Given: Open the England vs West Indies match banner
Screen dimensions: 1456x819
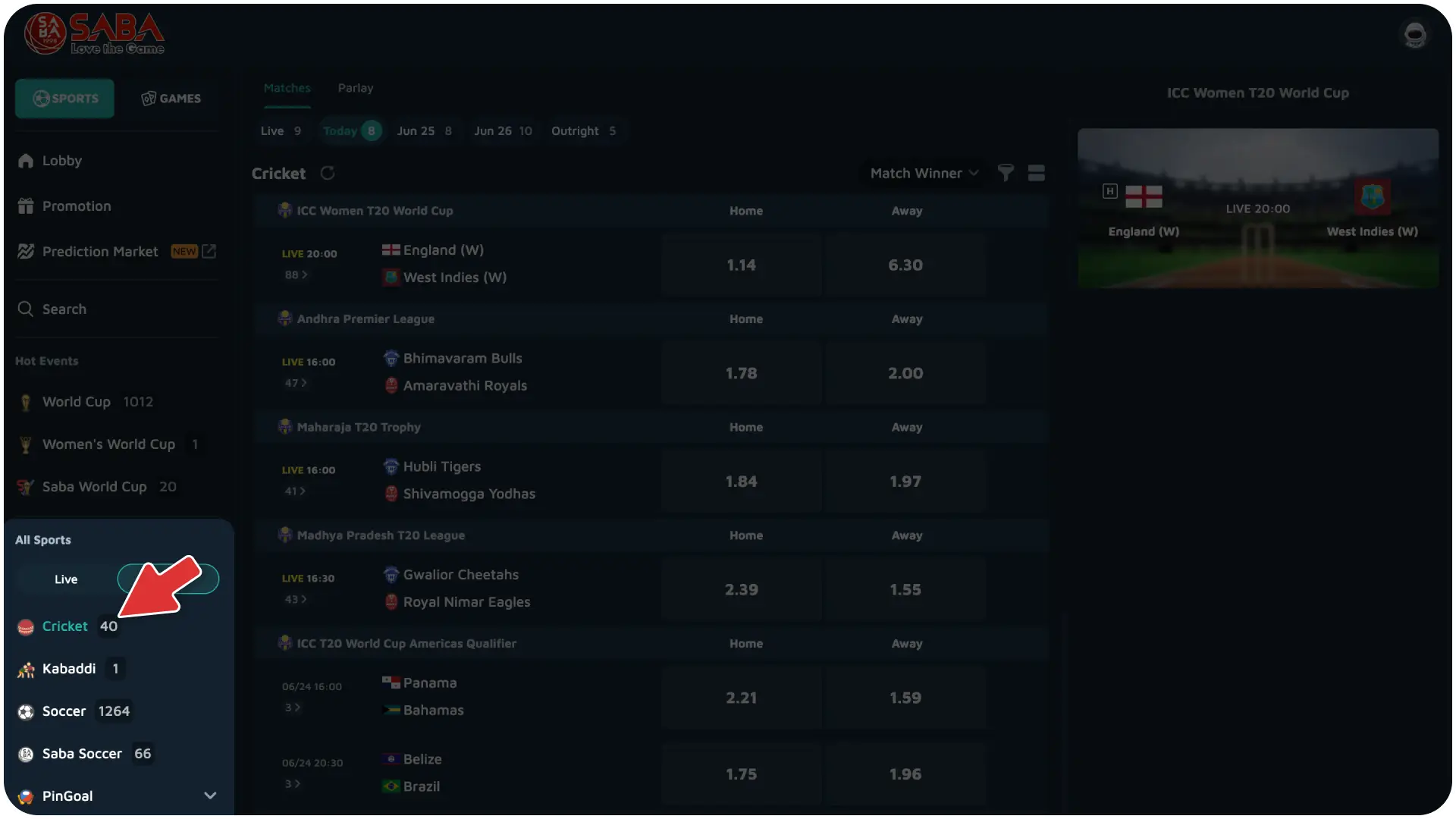Looking at the screenshot, I should click(1258, 209).
